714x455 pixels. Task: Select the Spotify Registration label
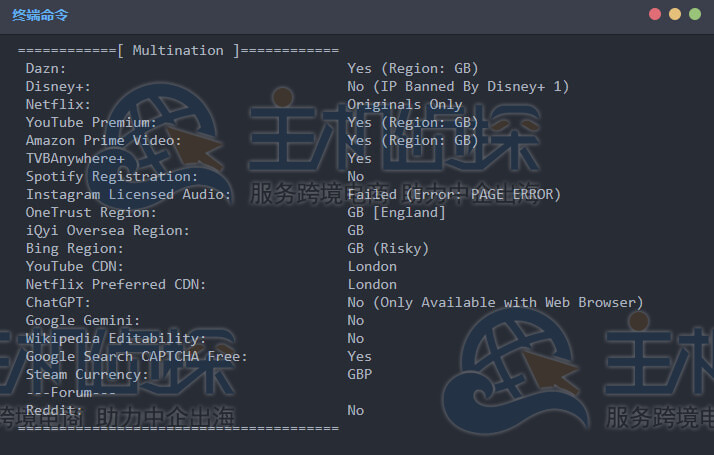click(112, 176)
